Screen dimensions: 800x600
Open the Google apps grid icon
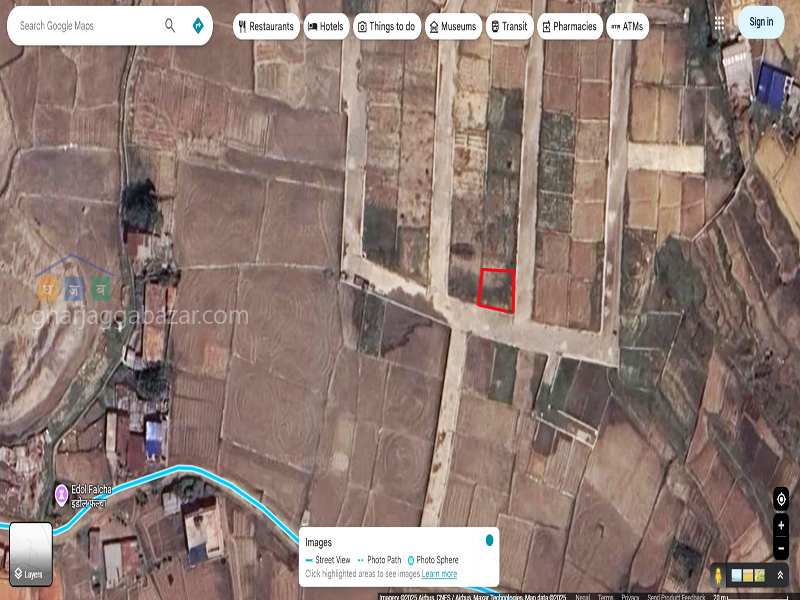(x=721, y=22)
